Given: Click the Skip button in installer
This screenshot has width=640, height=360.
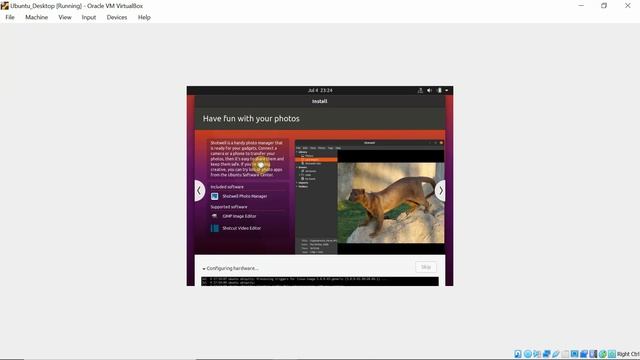Looking at the screenshot, I should point(426,267).
